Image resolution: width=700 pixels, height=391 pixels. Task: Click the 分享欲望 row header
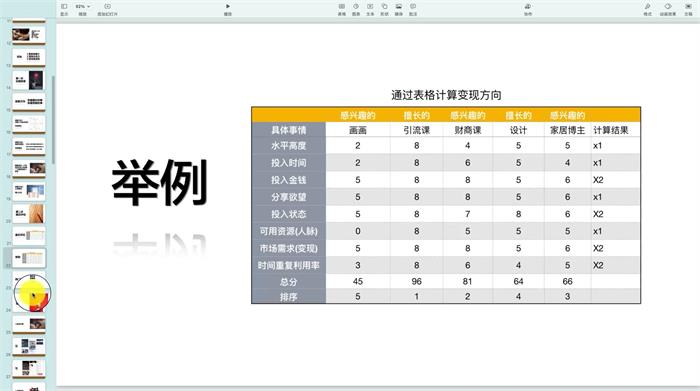click(x=288, y=197)
